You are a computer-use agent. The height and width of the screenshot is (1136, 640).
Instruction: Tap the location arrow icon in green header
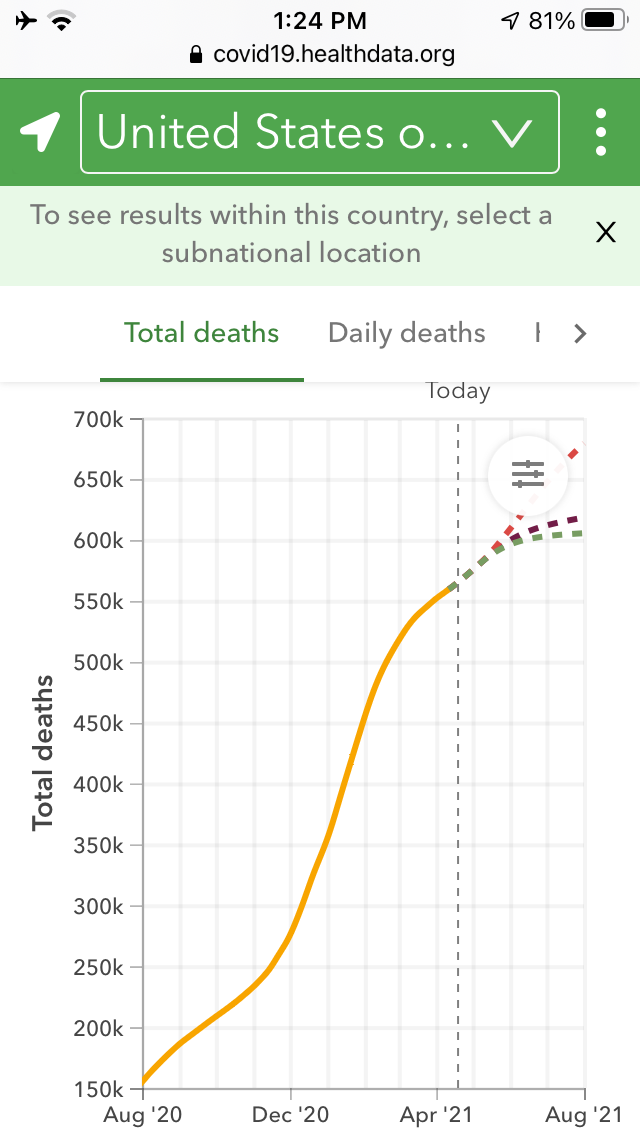point(40,132)
